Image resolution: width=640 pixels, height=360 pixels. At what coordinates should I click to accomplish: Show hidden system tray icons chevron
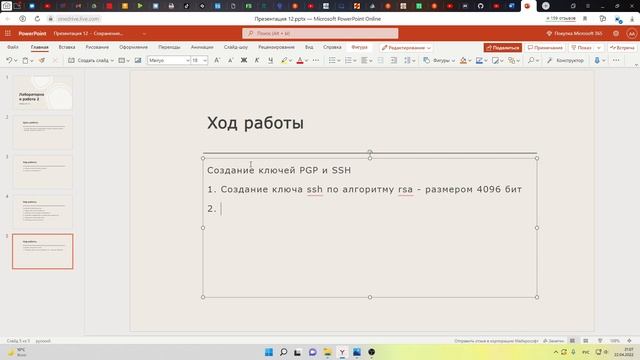click(x=556, y=352)
